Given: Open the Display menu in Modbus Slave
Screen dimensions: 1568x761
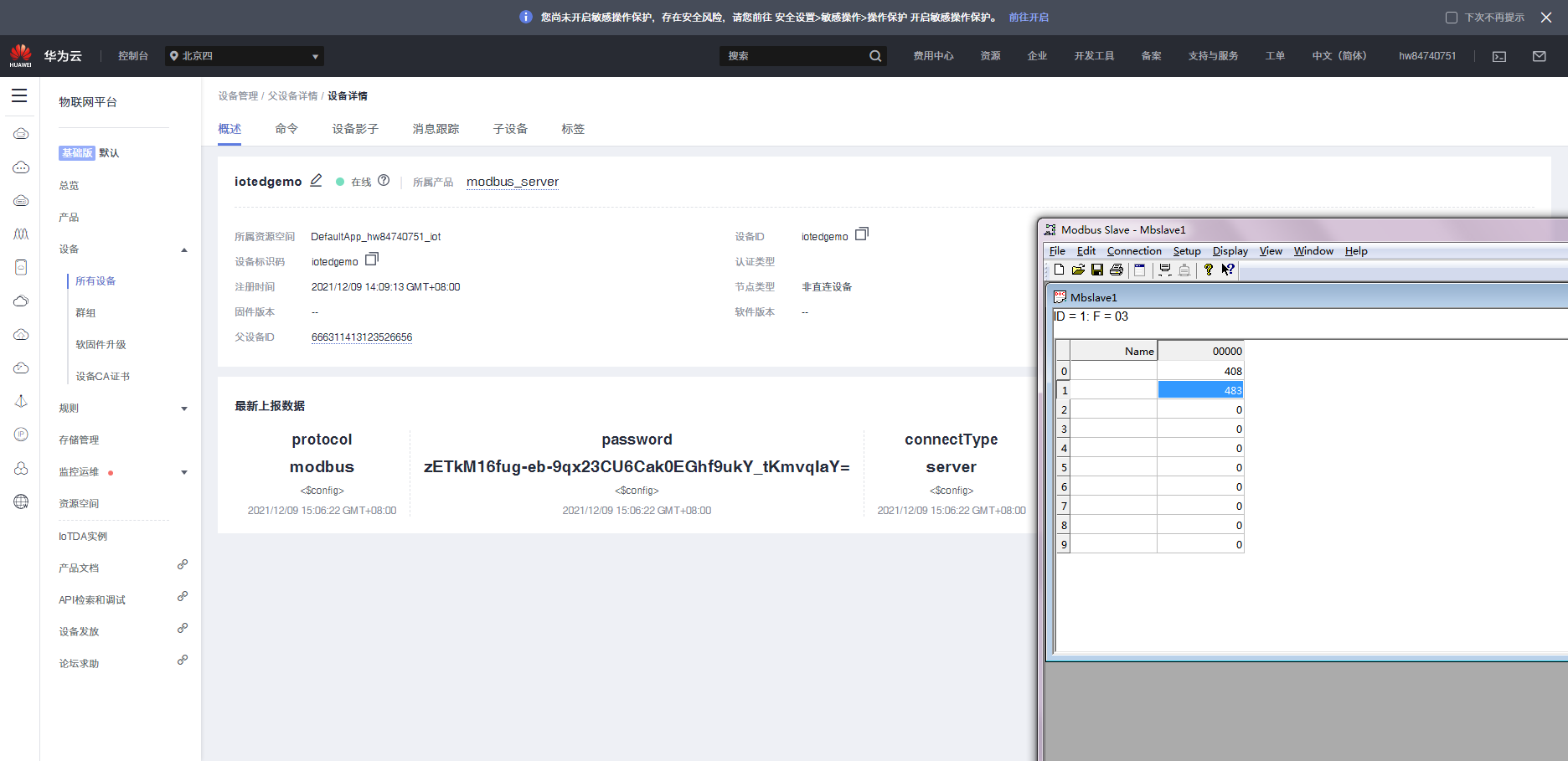Looking at the screenshot, I should pyautogui.click(x=1230, y=251).
